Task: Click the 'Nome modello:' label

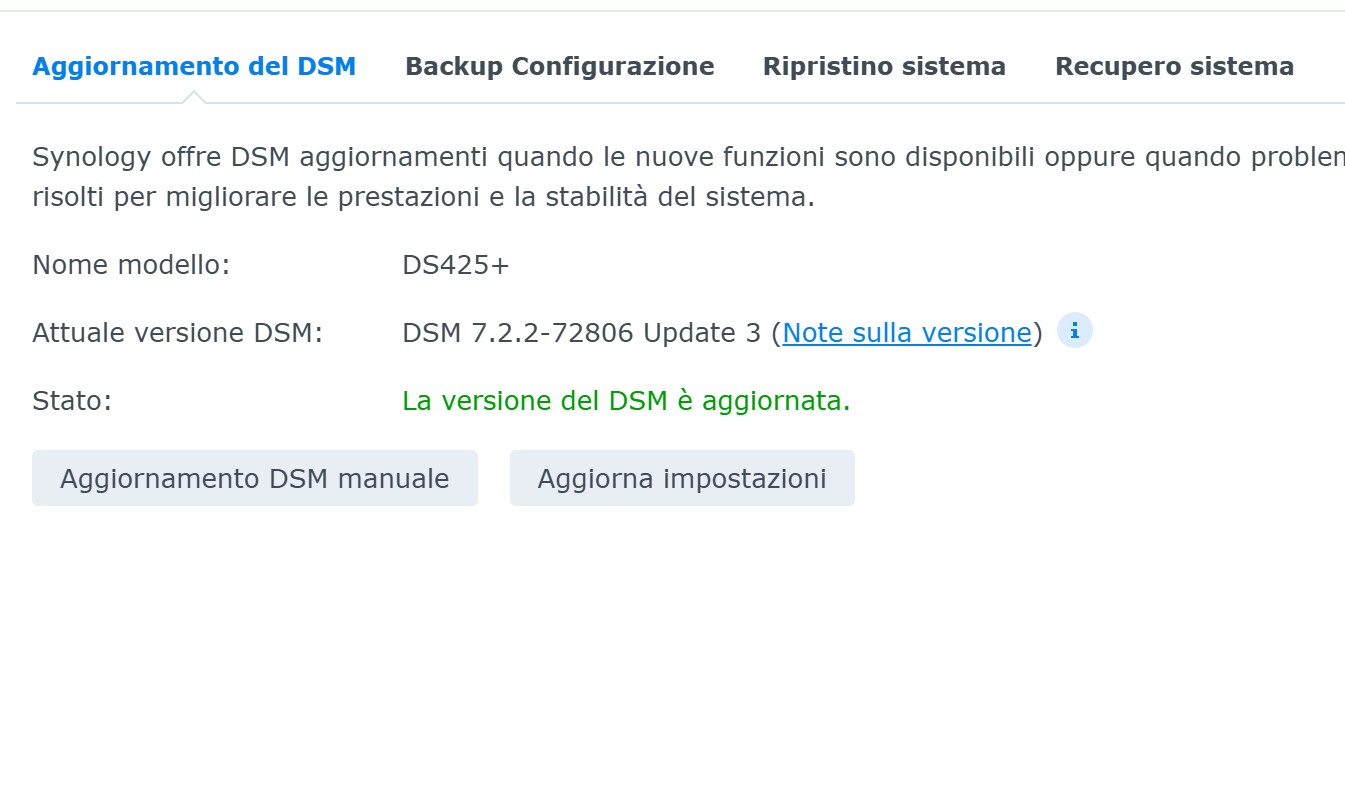Action: pyautogui.click(x=131, y=265)
